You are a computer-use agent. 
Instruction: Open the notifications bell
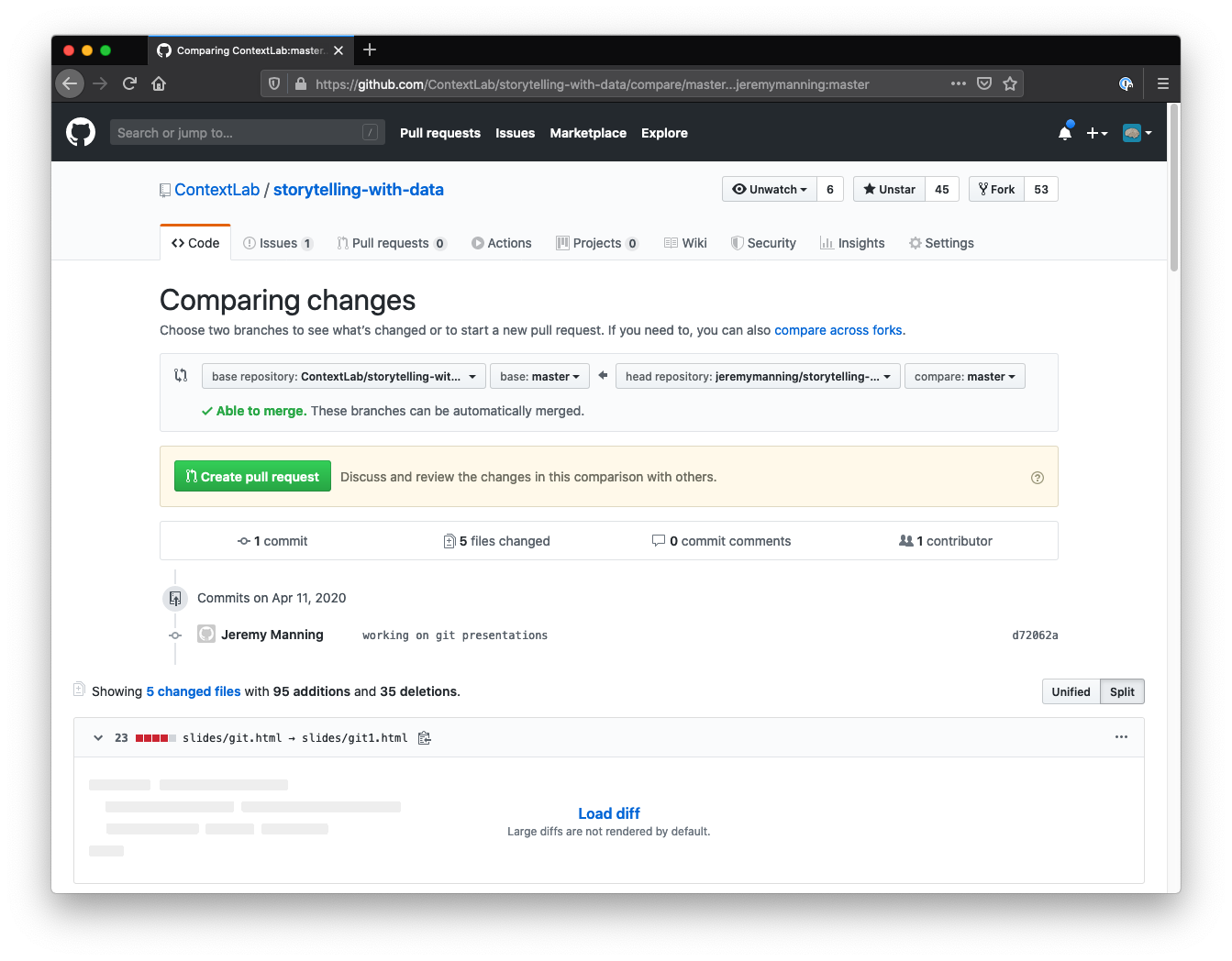pos(1064,133)
